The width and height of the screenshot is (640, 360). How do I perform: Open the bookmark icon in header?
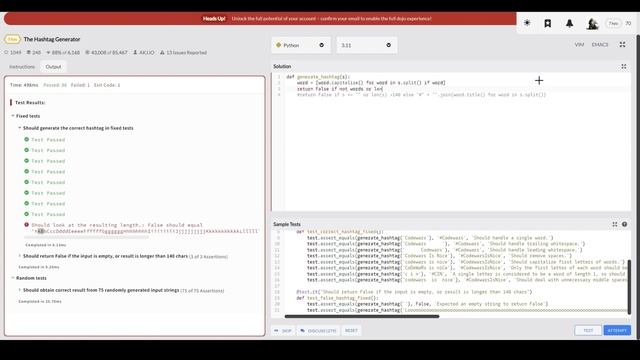click(548, 24)
